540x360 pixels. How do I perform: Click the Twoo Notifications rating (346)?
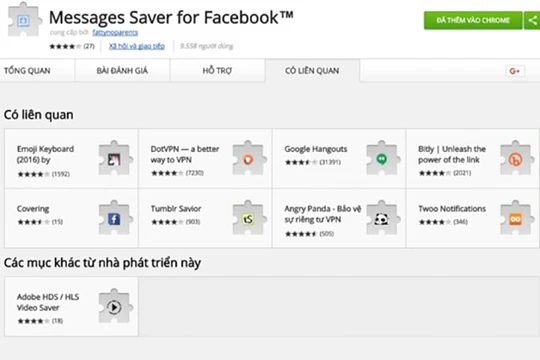coord(443,222)
